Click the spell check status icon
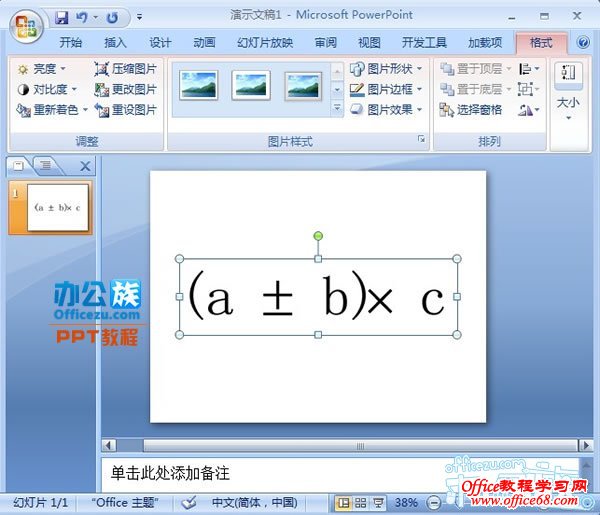This screenshot has height=515, width=600. point(189,502)
